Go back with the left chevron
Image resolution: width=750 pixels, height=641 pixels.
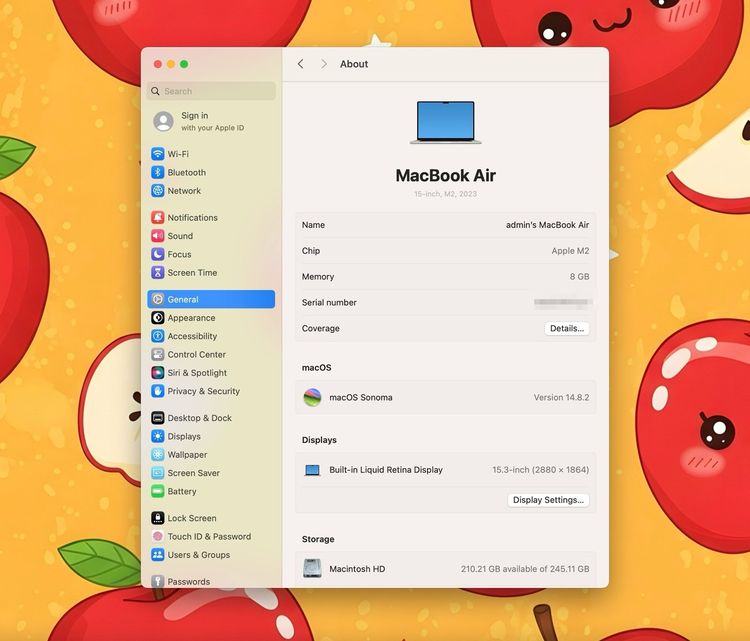pyautogui.click(x=300, y=64)
